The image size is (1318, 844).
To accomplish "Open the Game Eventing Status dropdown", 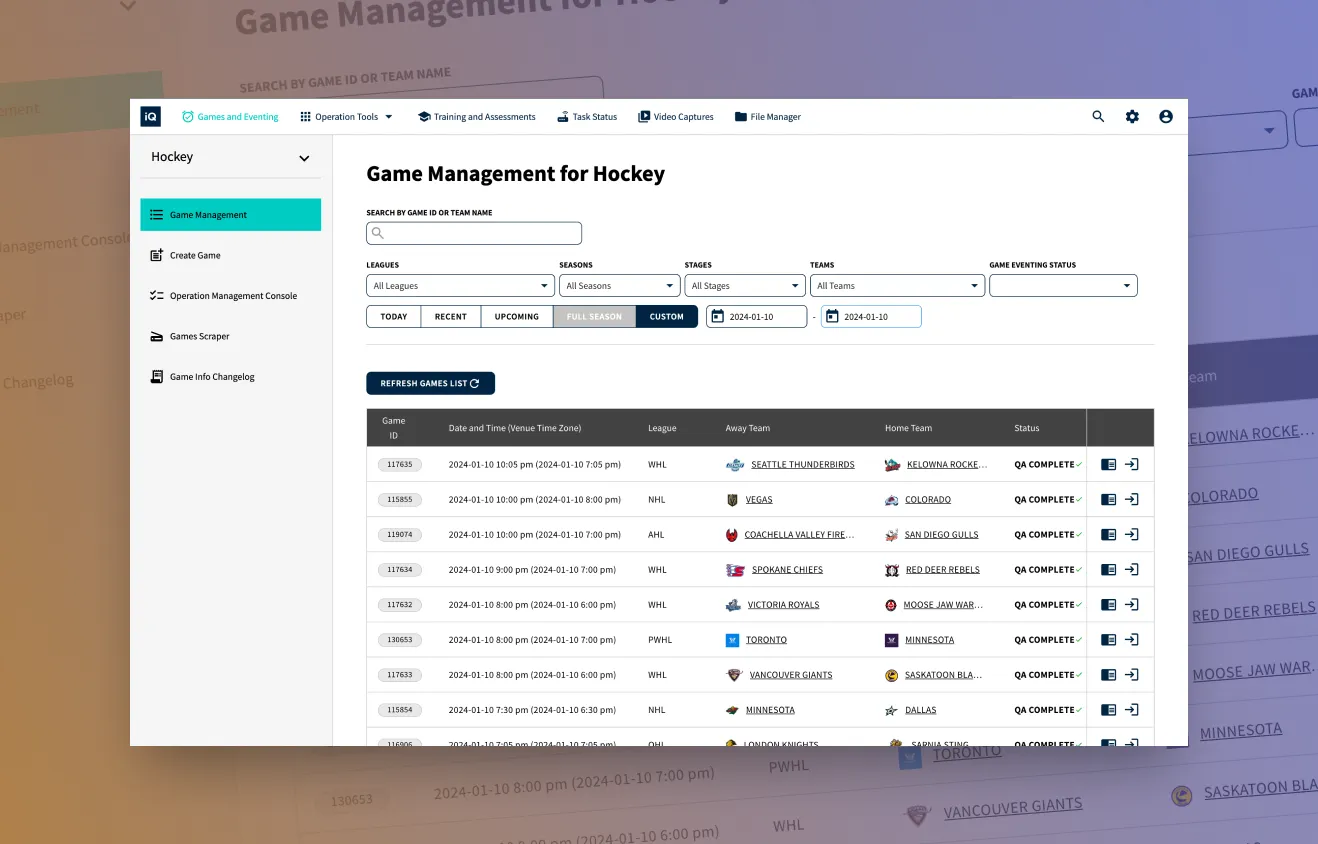I will tap(1063, 286).
